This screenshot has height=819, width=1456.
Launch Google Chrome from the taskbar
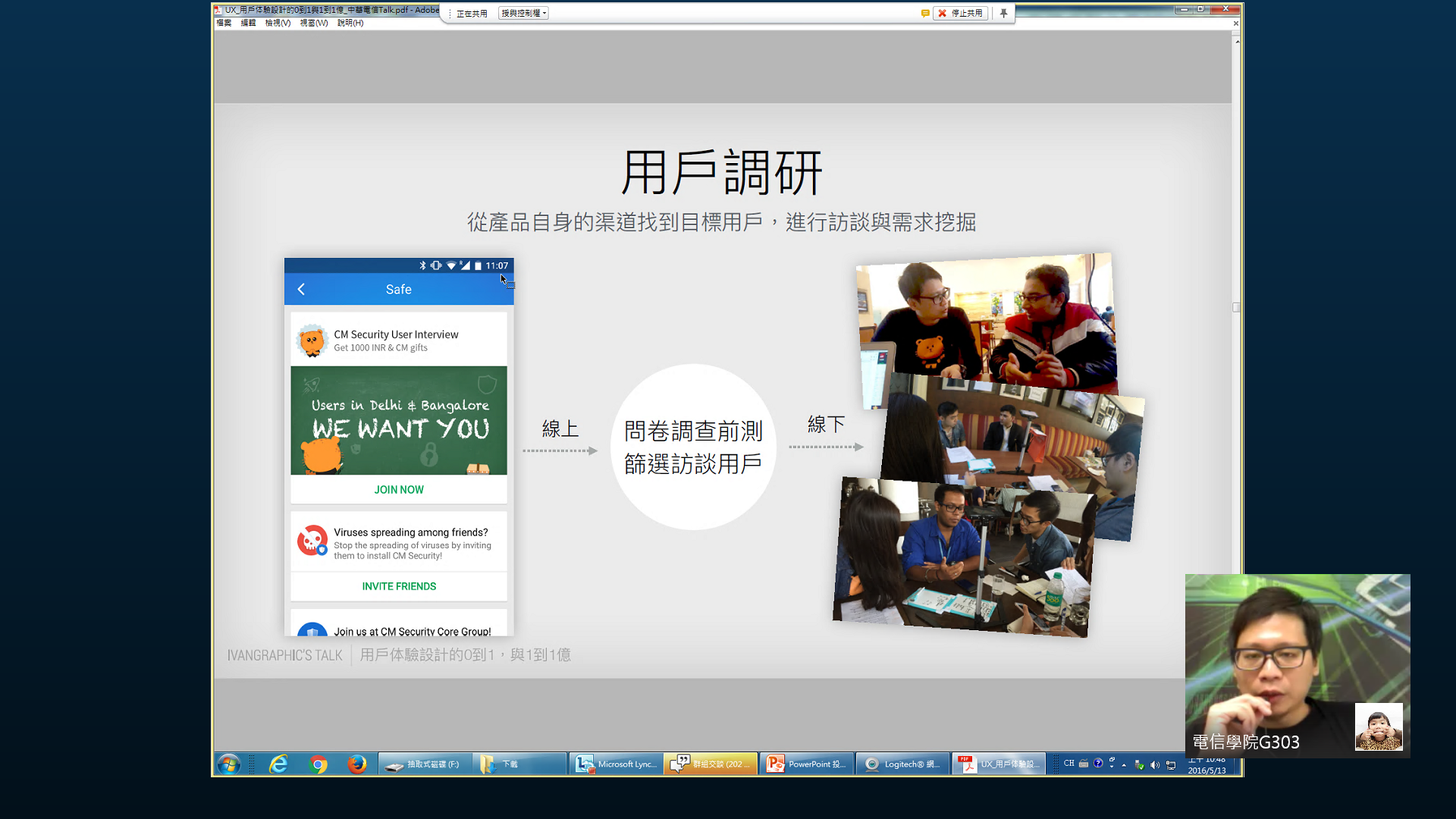318,764
